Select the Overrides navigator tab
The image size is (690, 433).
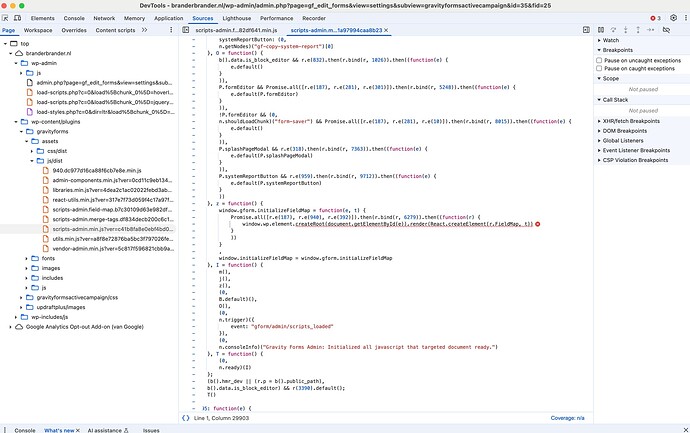(x=74, y=30)
